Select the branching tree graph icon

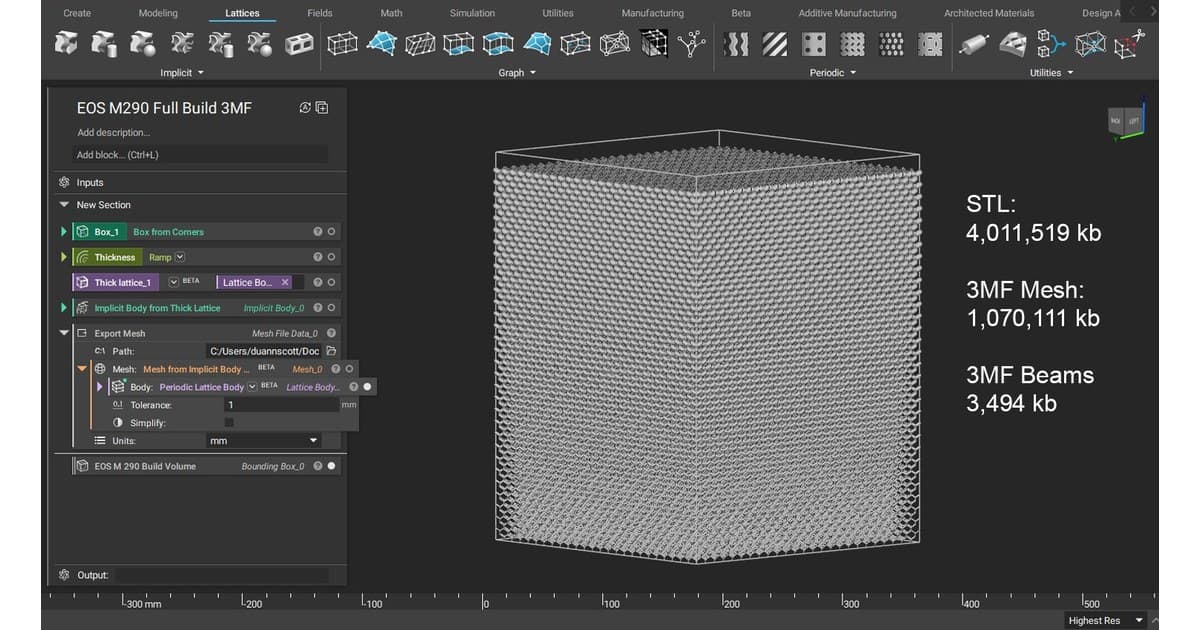pyautogui.click(x=691, y=44)
